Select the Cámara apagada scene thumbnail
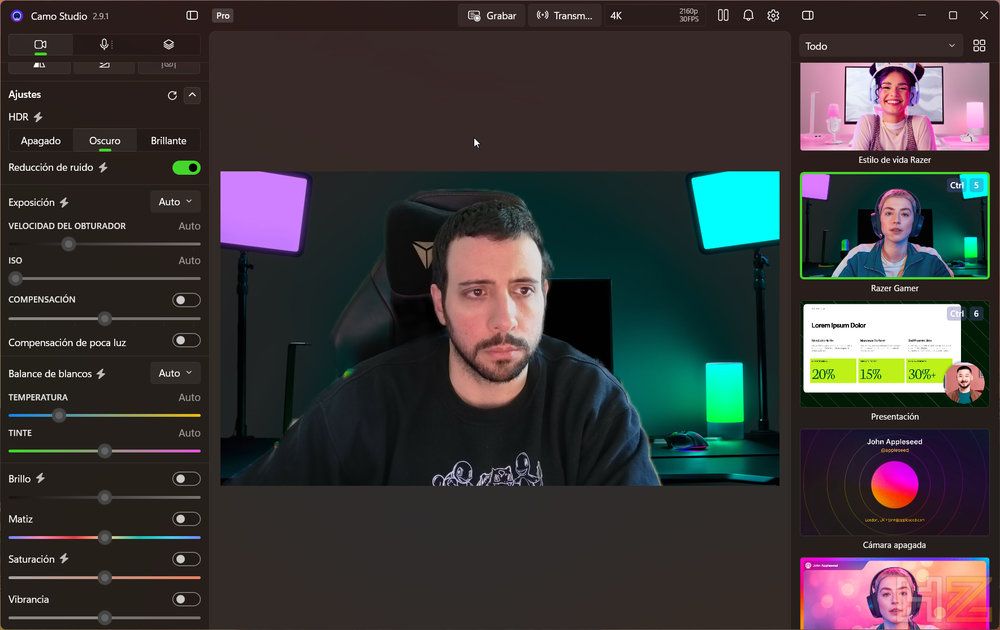The height and width of the screenshot is (630, 1000). [x=894, y=483]
